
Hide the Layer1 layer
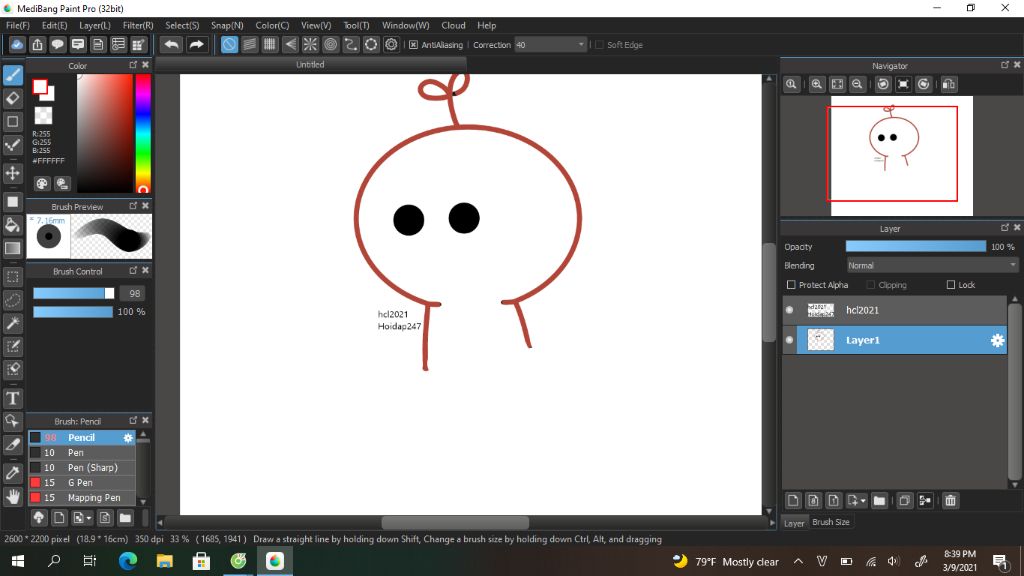pos(790,340)
